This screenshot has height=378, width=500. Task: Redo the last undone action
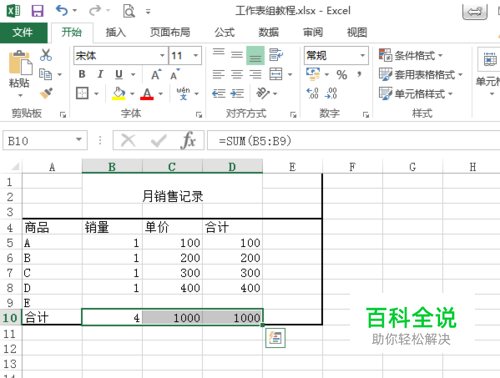95,11
